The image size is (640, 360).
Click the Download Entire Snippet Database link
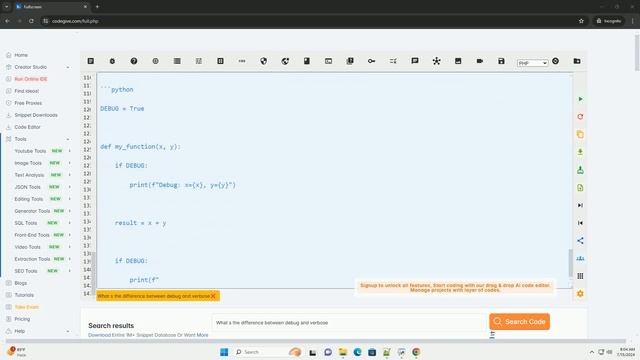tap(148, 335)
